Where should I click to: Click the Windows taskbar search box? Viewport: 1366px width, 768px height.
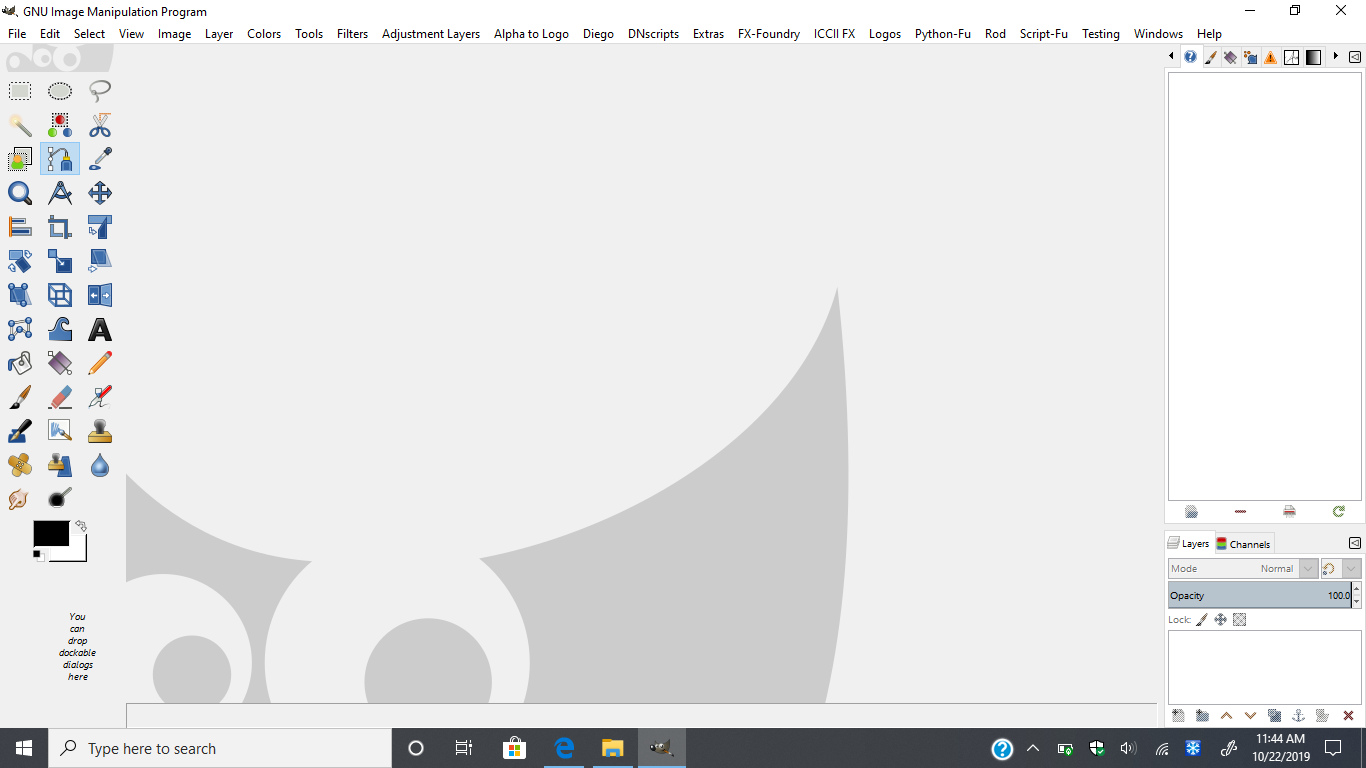coord(220,748)
